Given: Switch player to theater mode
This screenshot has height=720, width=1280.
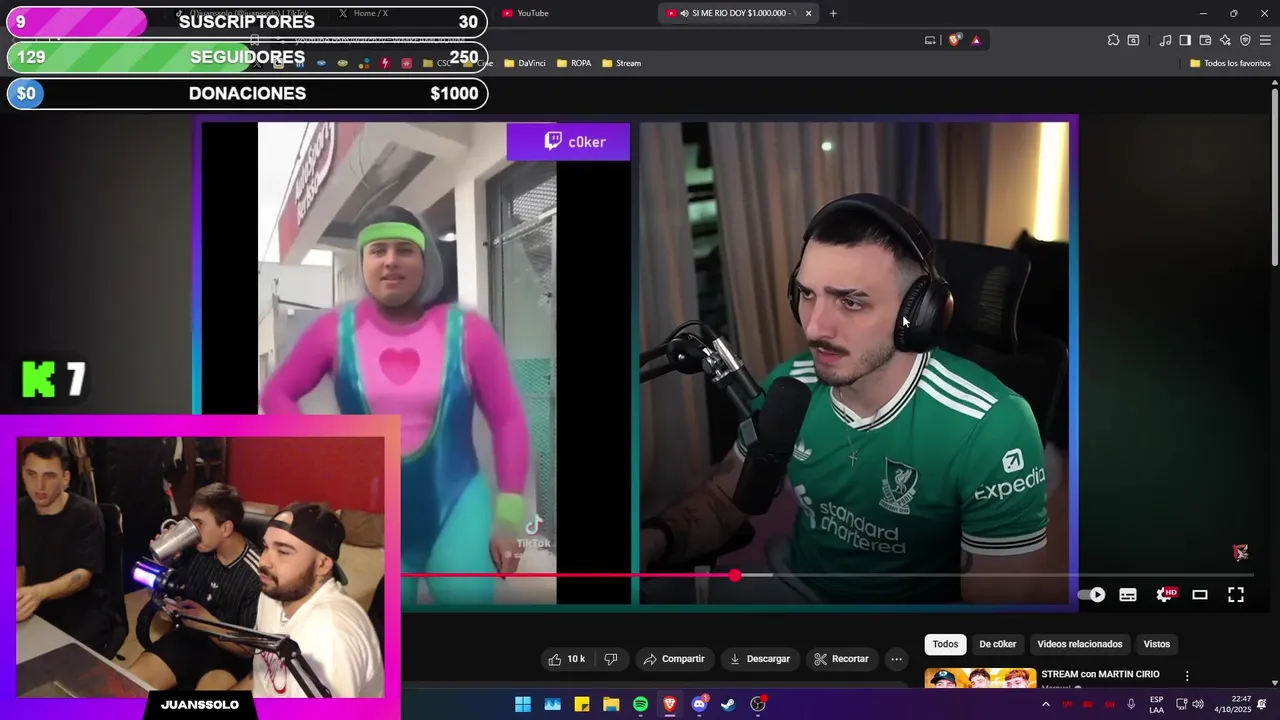Looking at the screenshot, I should 1200,595.
